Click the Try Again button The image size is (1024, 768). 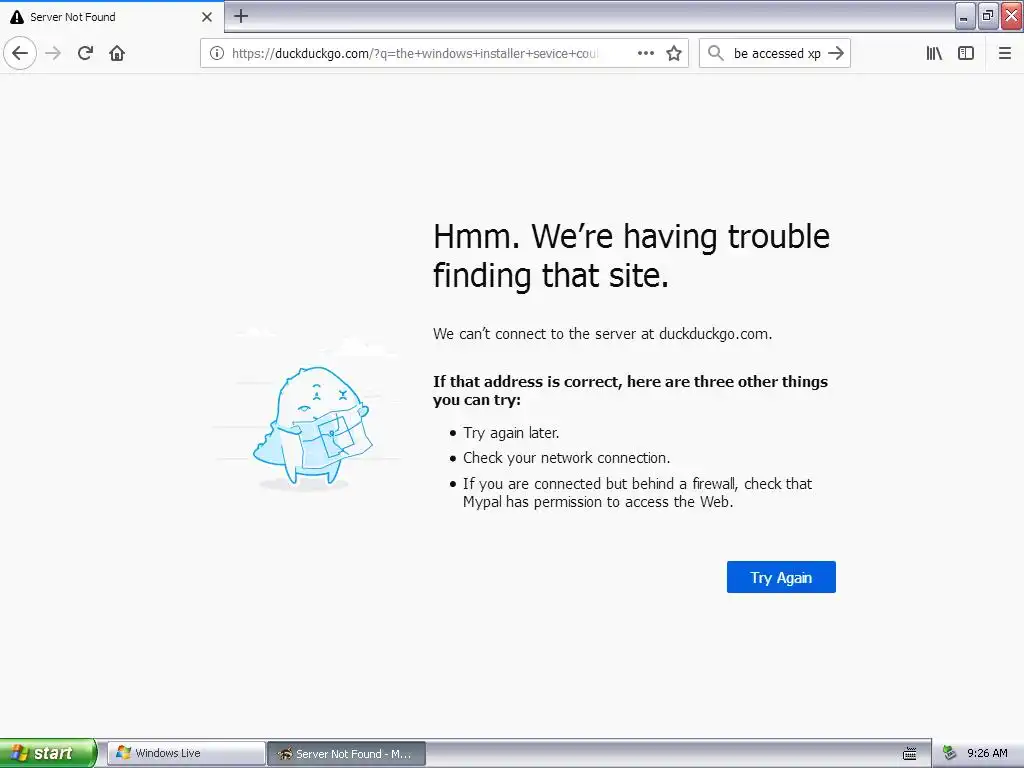(x=781, y=577)
